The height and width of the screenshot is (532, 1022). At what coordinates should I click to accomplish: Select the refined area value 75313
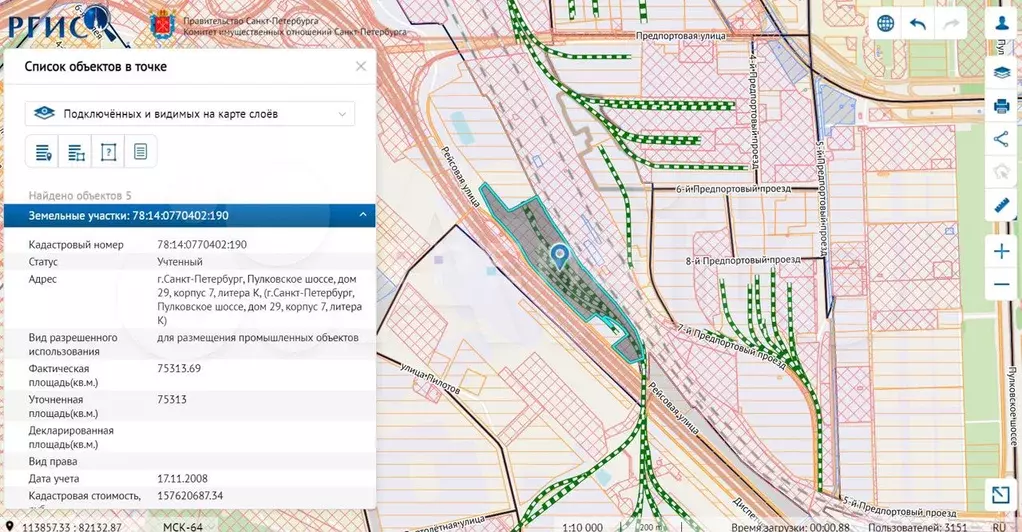click(x=172, y=399)
